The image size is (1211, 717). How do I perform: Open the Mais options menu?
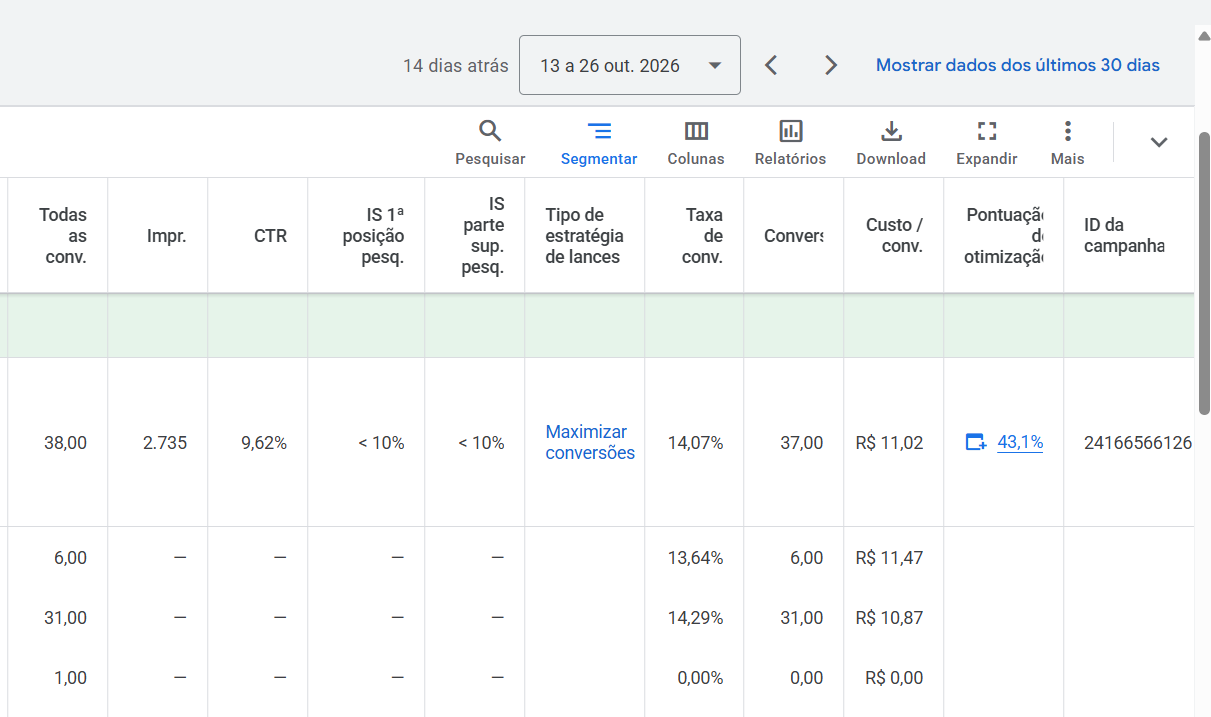[1068, 143]
